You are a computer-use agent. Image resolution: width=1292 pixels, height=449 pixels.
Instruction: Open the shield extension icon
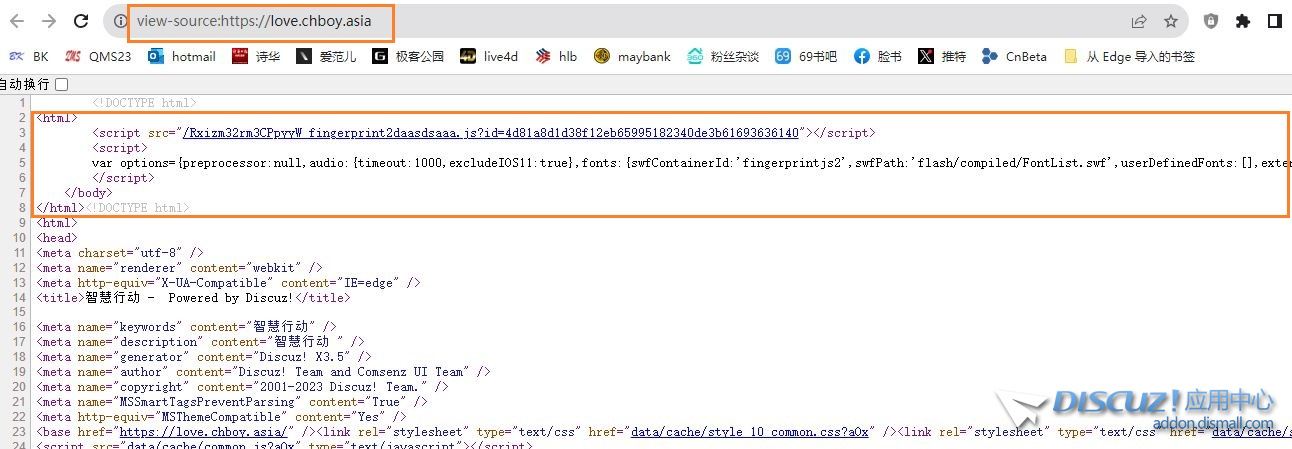pos(1211,21)
